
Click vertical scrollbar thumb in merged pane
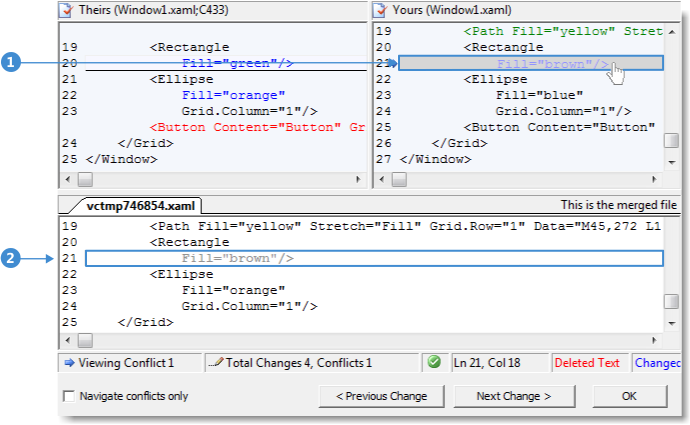tap(672, 302)
